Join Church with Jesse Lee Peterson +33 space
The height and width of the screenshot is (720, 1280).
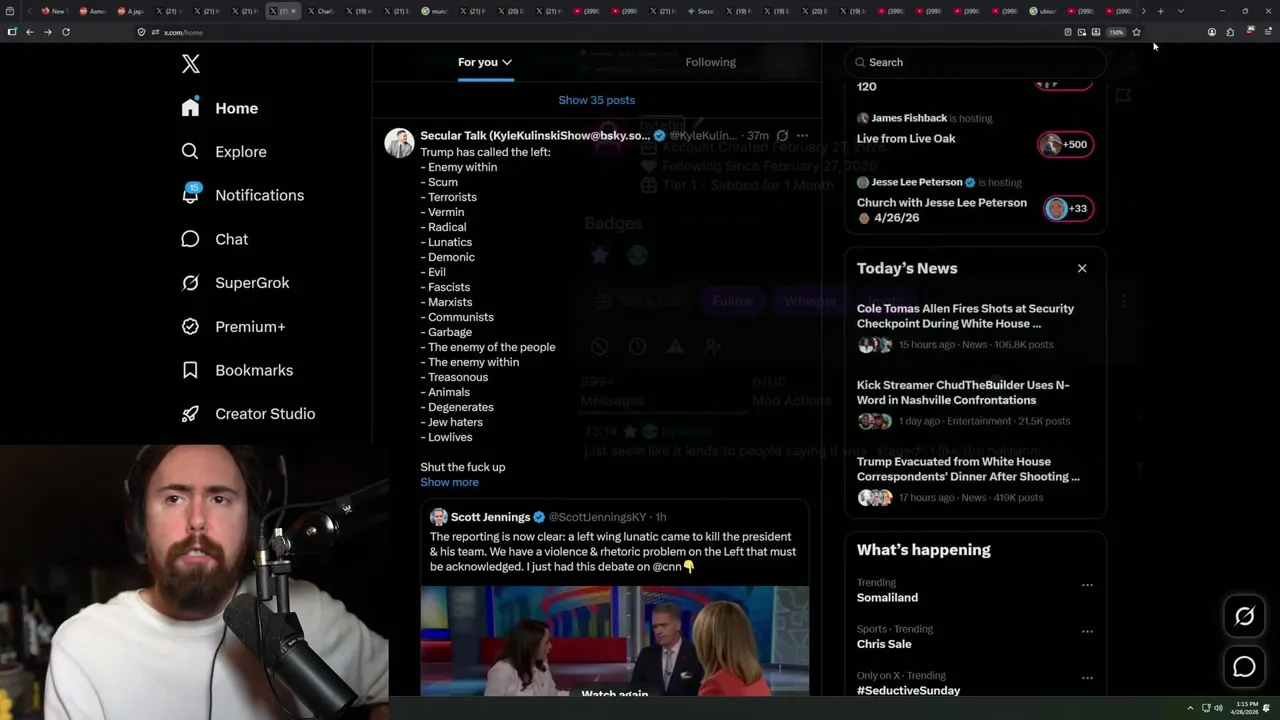[x=1068, y=208]
